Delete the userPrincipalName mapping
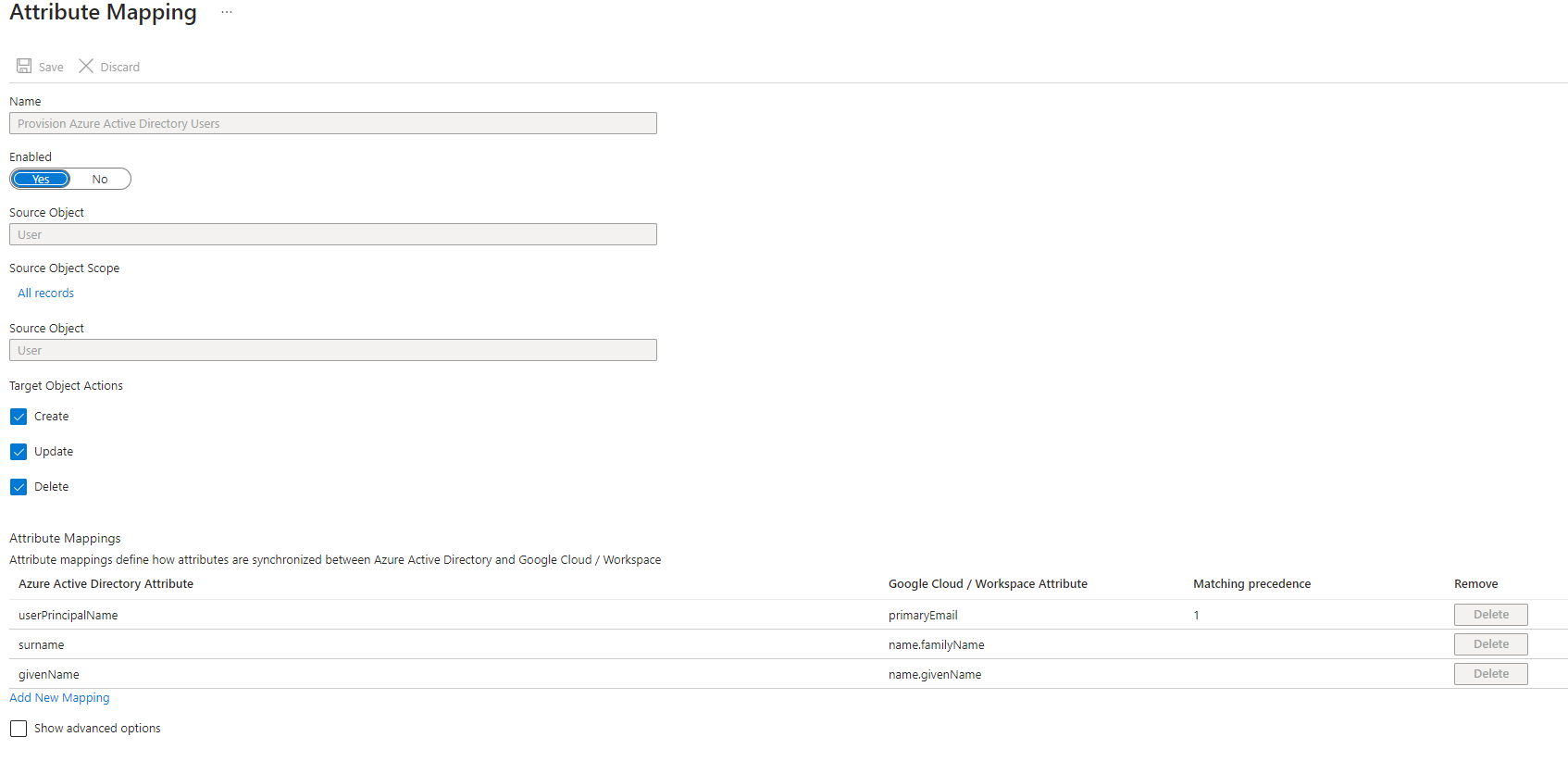The height and width of the screenshot is (774, 1568). [x=1490, y=615]
